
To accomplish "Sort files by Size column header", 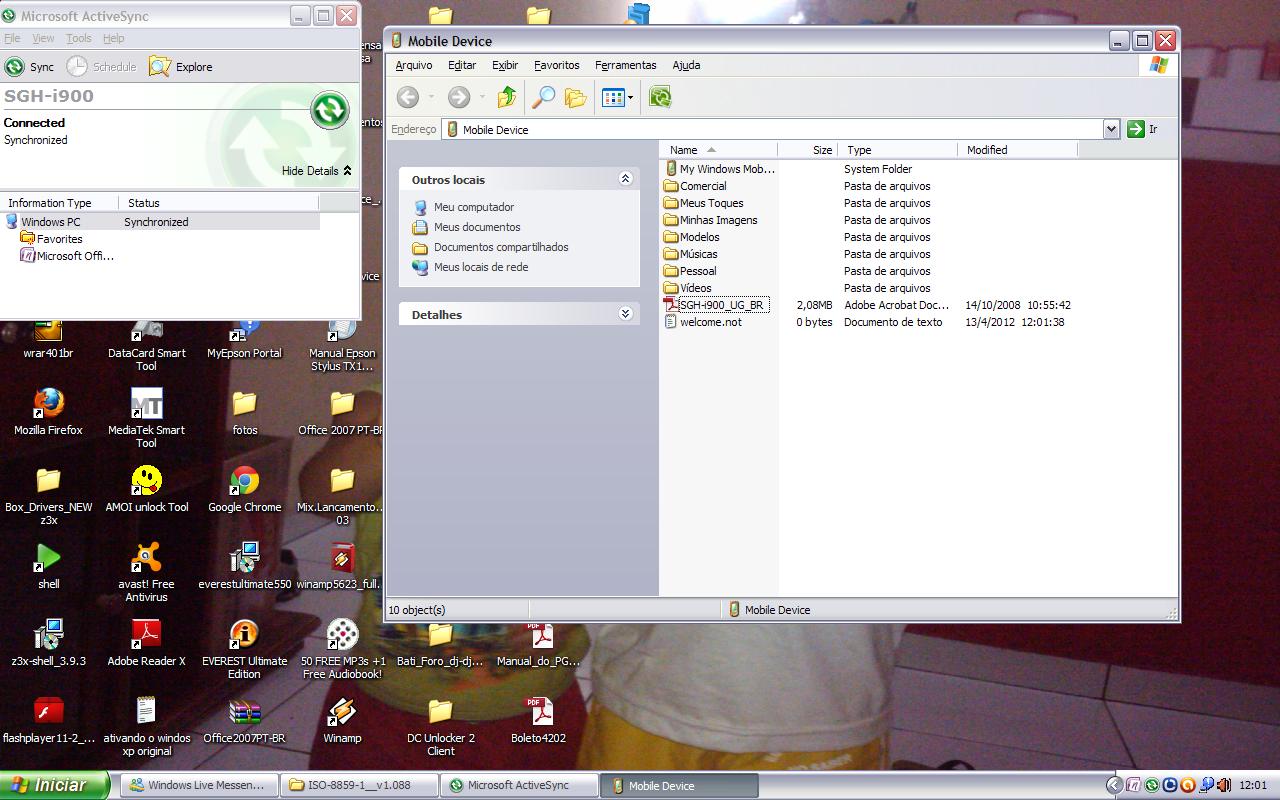I will (x=807, y=150).
